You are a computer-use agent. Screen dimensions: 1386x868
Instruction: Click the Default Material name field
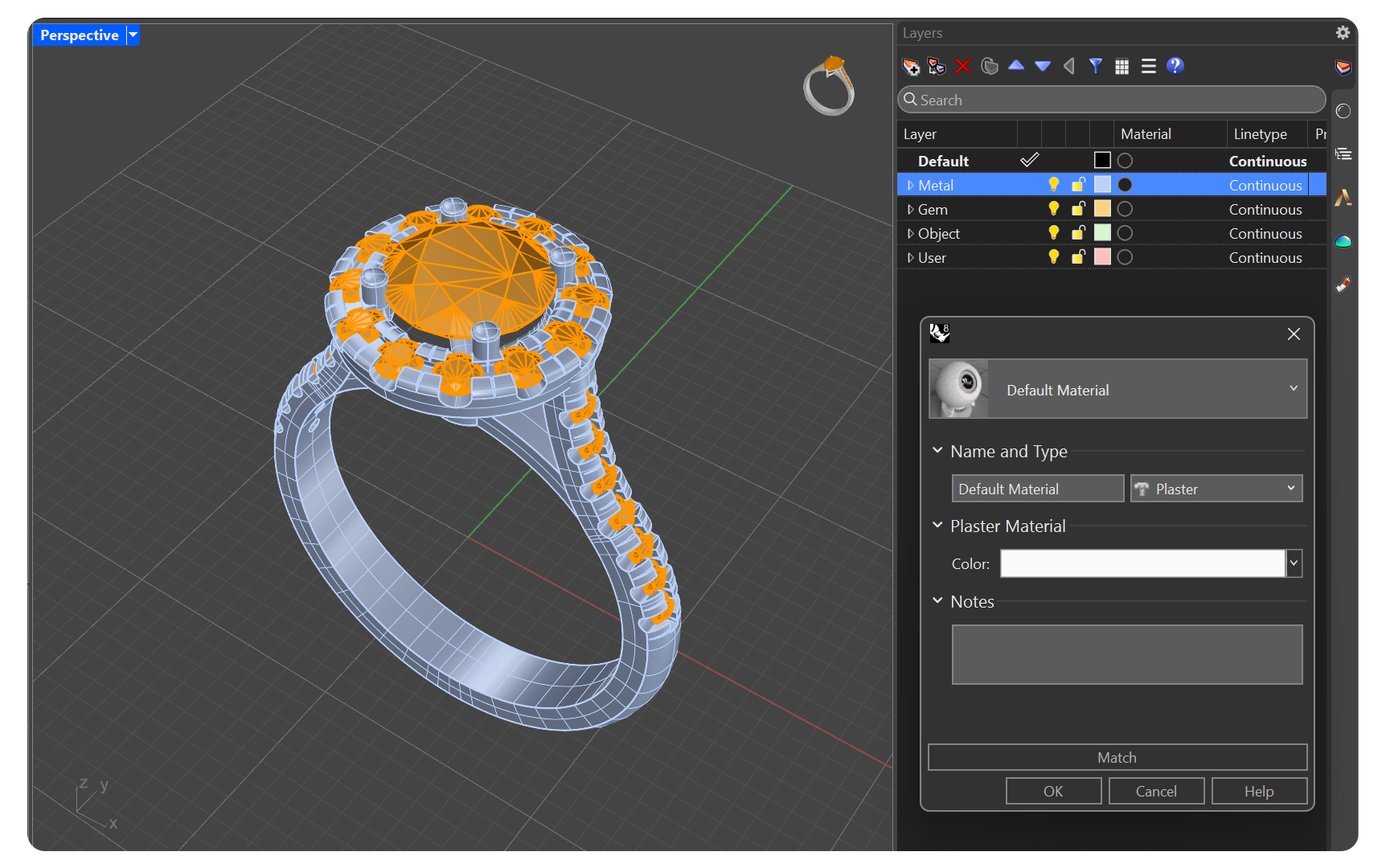click(x=1038, y=489)
